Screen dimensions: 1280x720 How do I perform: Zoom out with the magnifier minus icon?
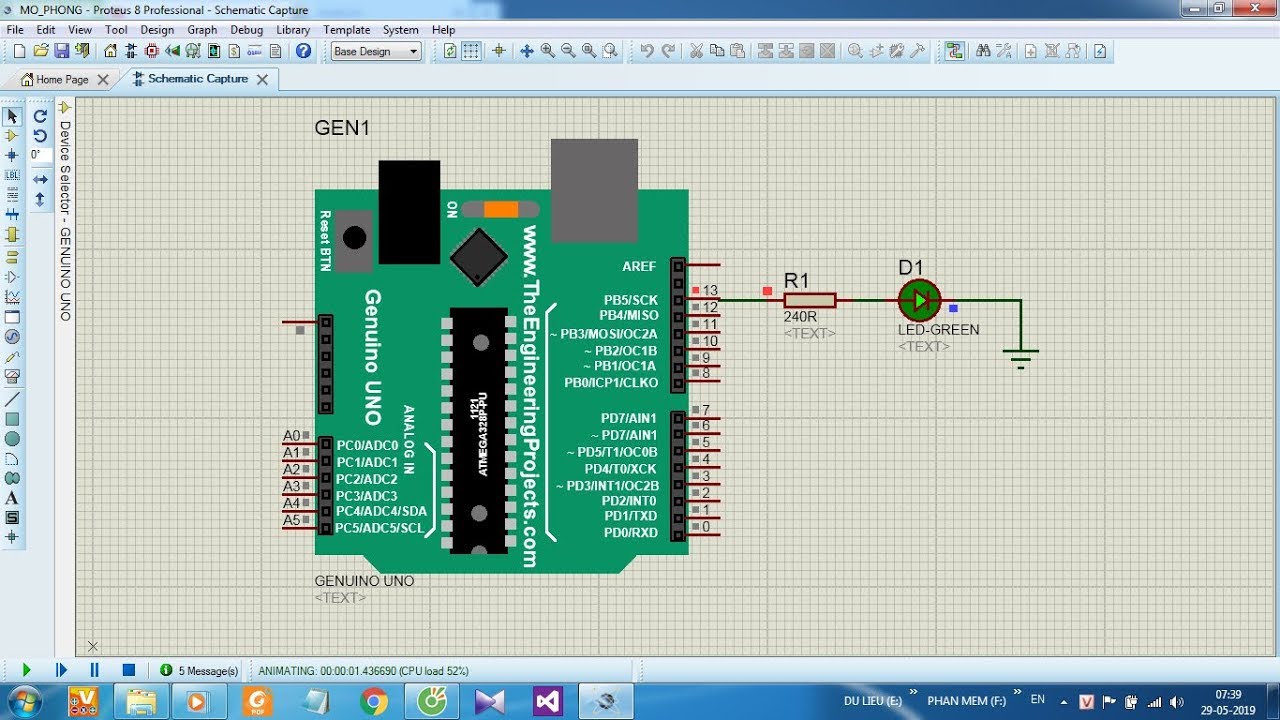(x=568, y=51)
